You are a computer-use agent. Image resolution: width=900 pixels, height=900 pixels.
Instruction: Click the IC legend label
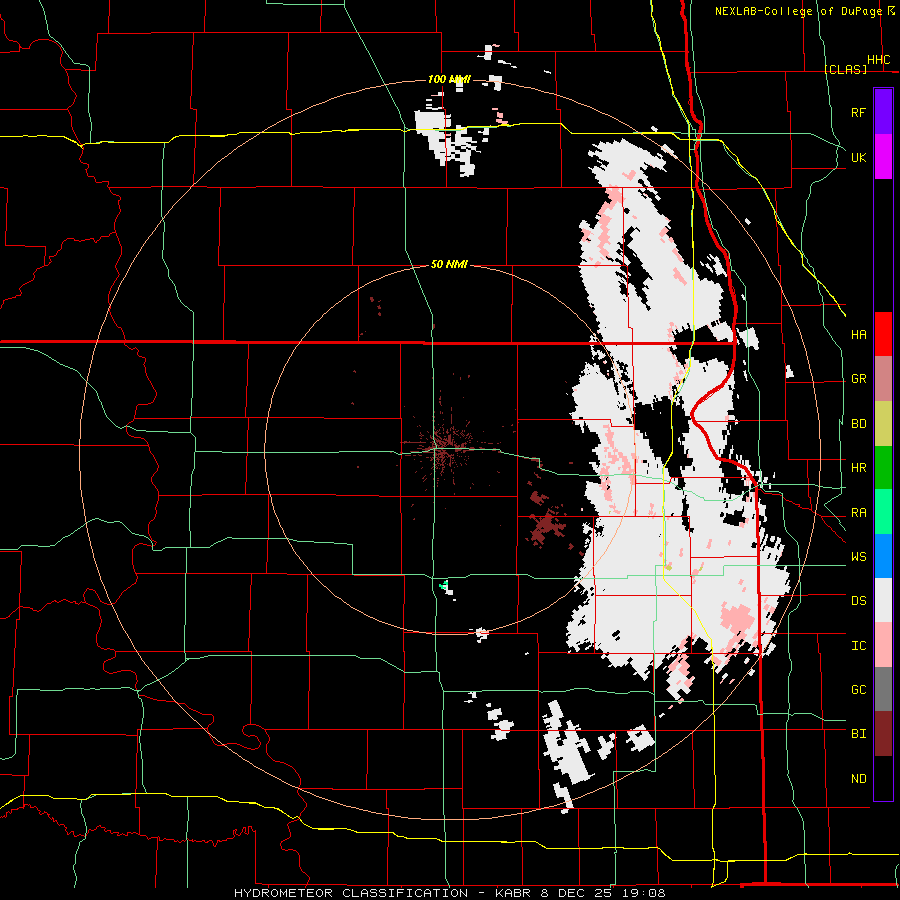(858, 646)
